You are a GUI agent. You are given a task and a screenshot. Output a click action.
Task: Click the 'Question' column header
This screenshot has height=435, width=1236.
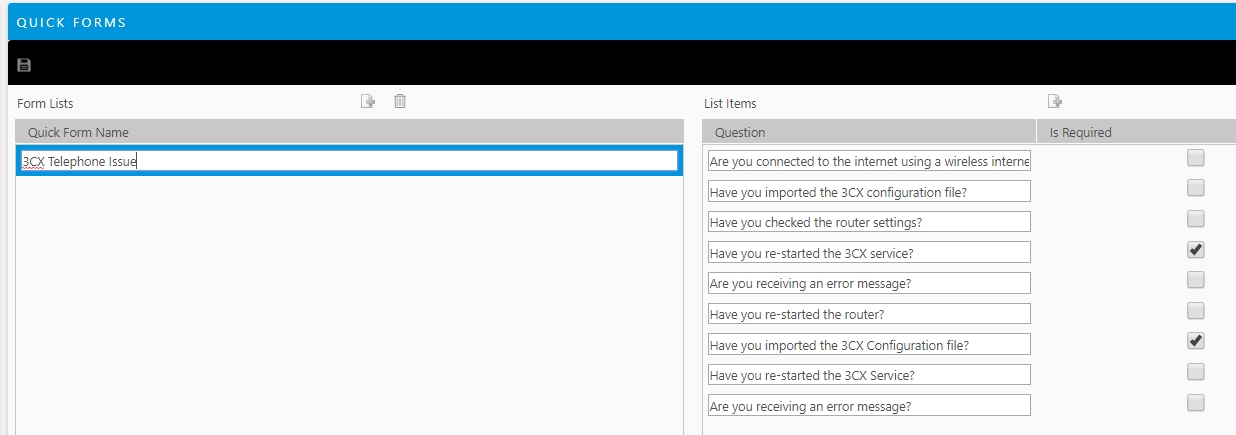click(x=740, y=132)
